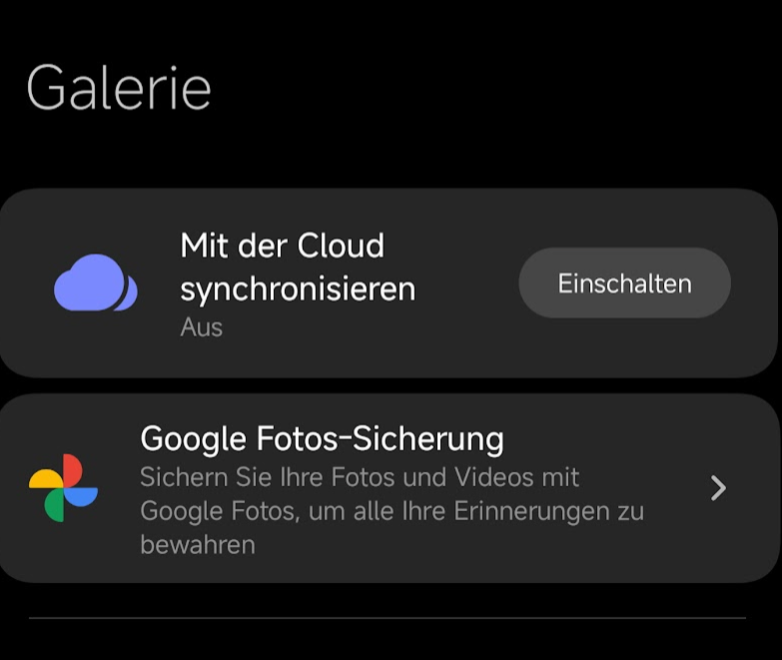Tap the small darker cloud behind main cloud

tap(129, 294)
